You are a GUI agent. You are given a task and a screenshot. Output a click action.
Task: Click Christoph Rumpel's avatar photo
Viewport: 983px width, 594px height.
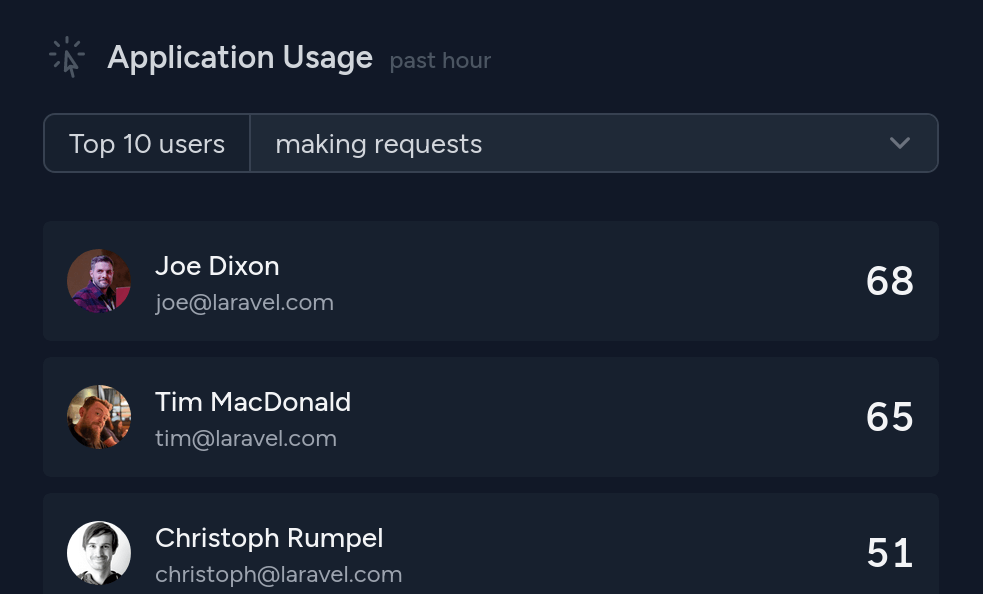[99, 552]
